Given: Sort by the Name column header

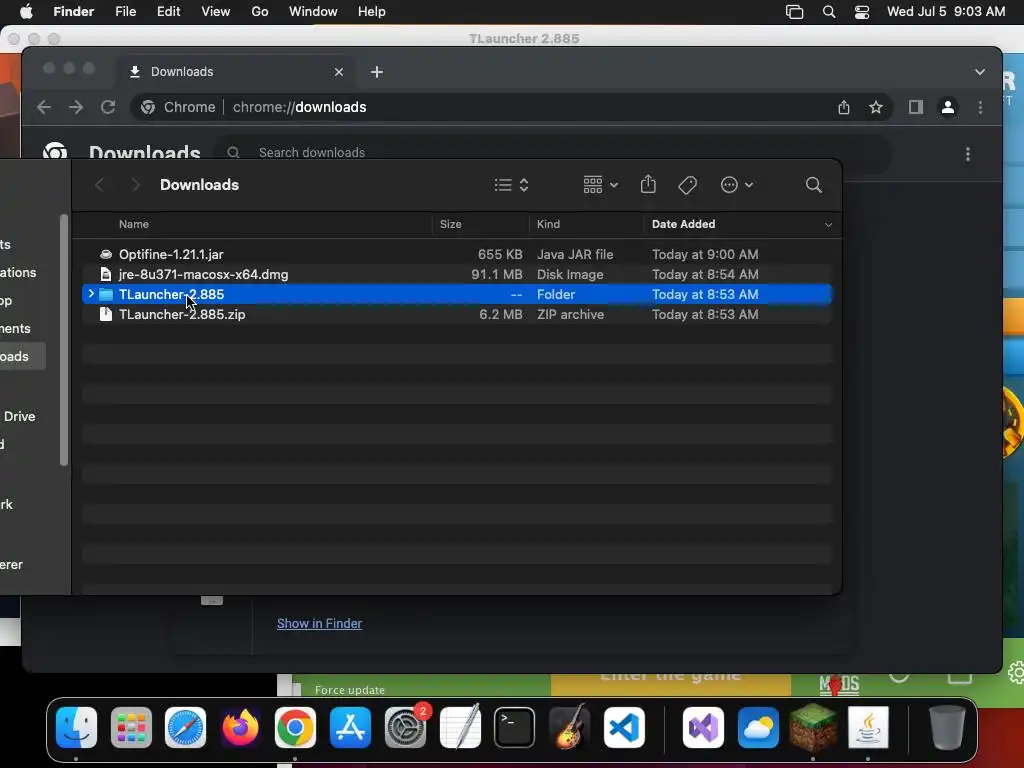Looking at the screenshot, I should coord(134,224).
